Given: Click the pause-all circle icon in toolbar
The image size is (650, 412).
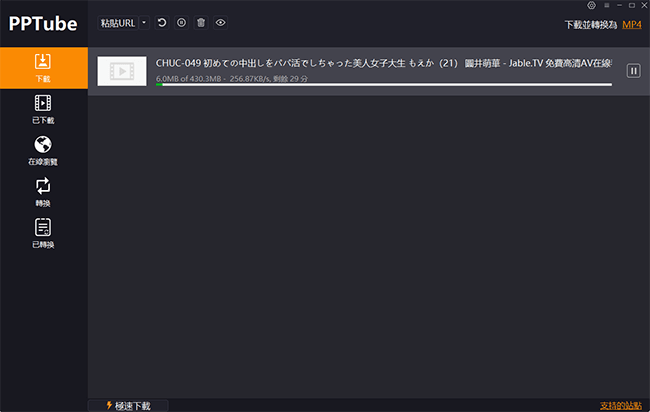Looking at the screenshot, I should coord(181,22).
